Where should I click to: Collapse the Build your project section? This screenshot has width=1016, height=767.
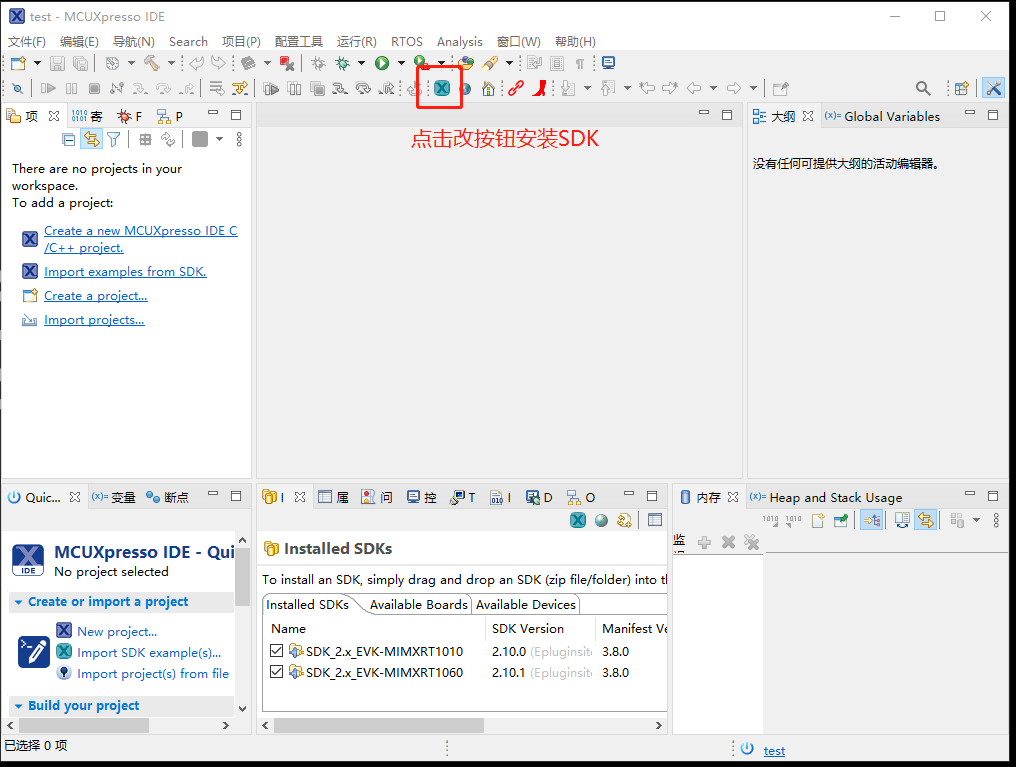point(18,705)
